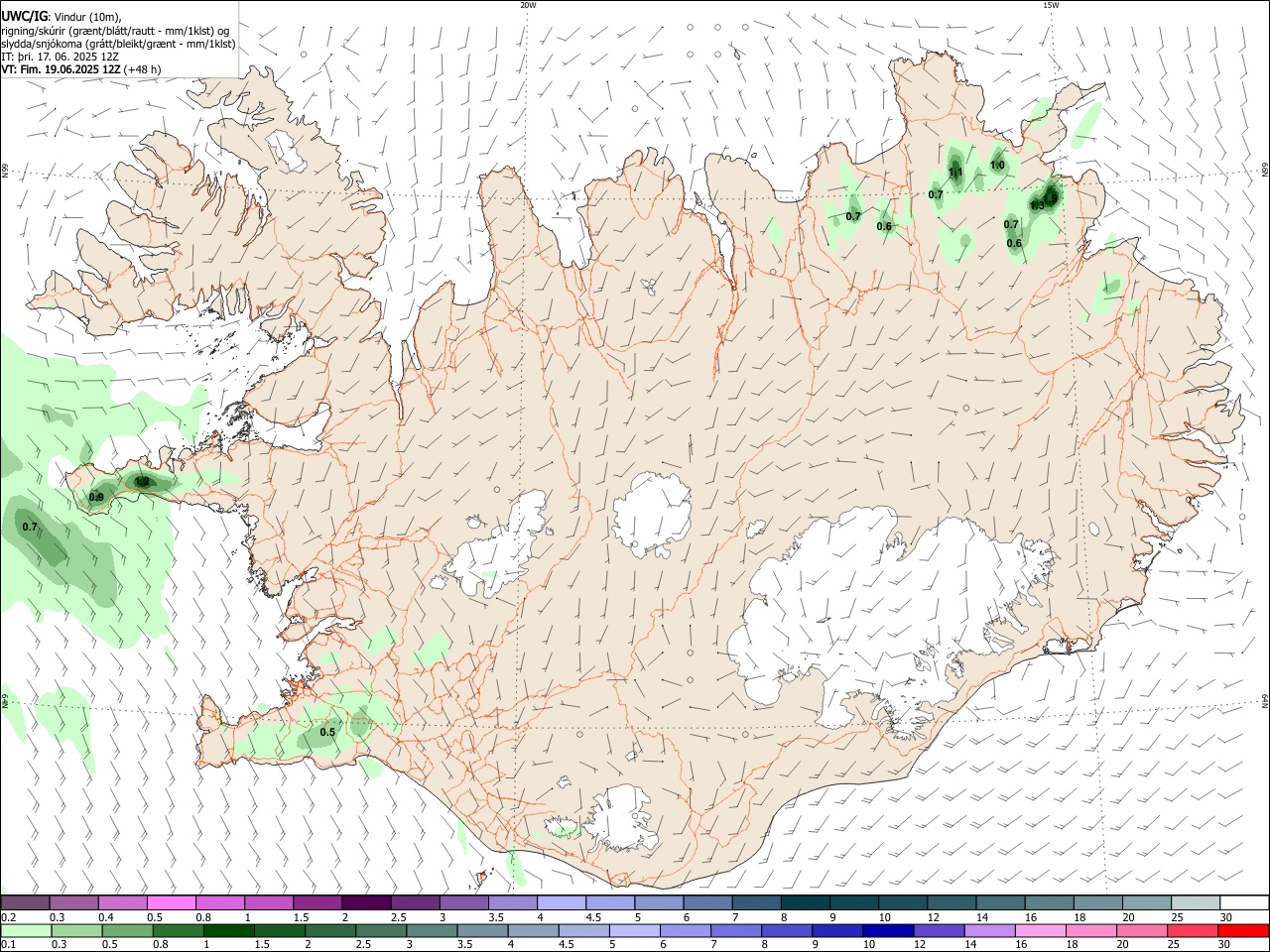
Task: Select the grey-green 3–3.5 swatch, lower scale
Action: (431, 930)
